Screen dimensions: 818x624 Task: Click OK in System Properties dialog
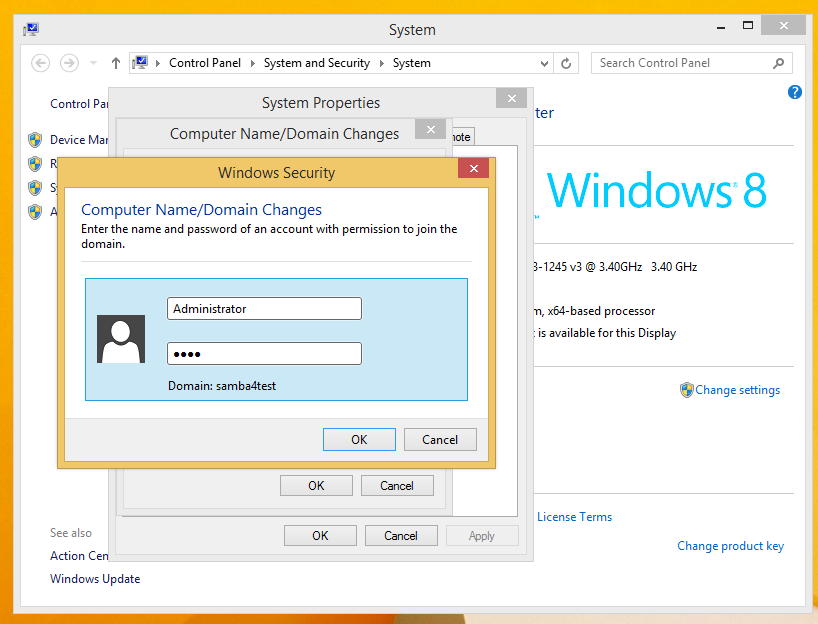pyautogui.click(x=320, y=536)
